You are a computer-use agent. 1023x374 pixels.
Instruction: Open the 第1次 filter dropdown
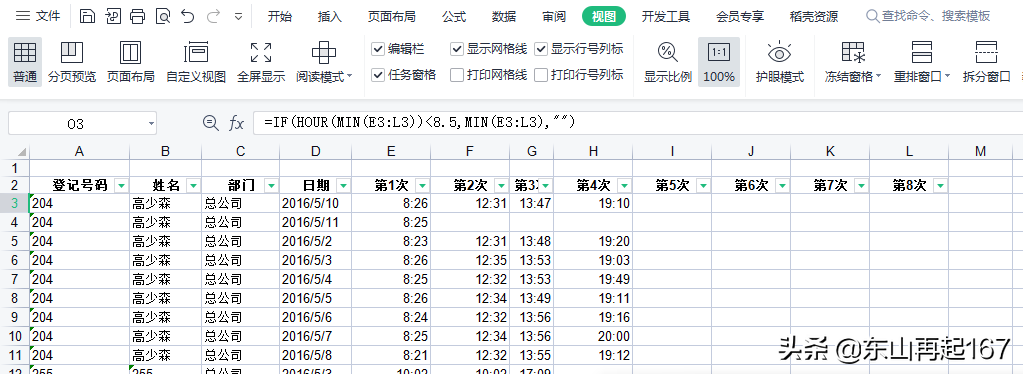(x=422, y=186)
